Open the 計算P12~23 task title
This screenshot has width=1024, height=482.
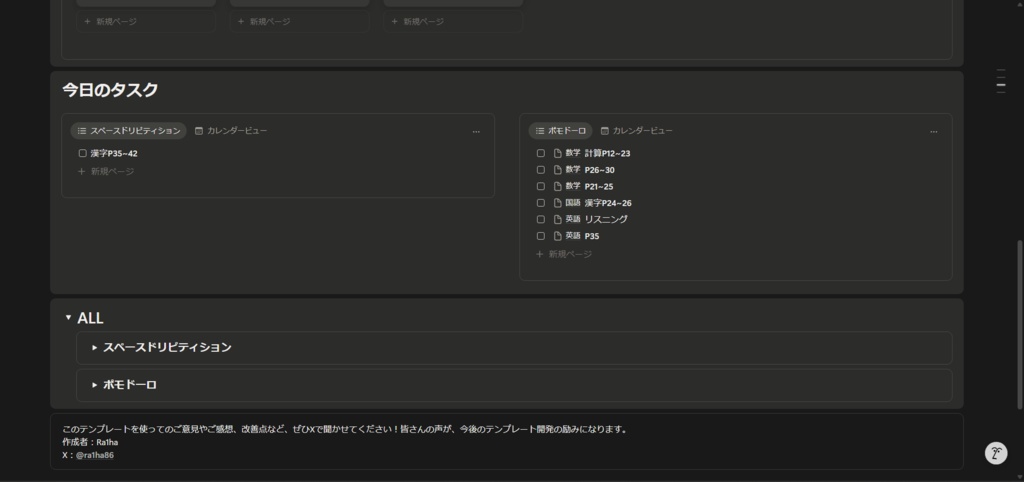(607, 153)
